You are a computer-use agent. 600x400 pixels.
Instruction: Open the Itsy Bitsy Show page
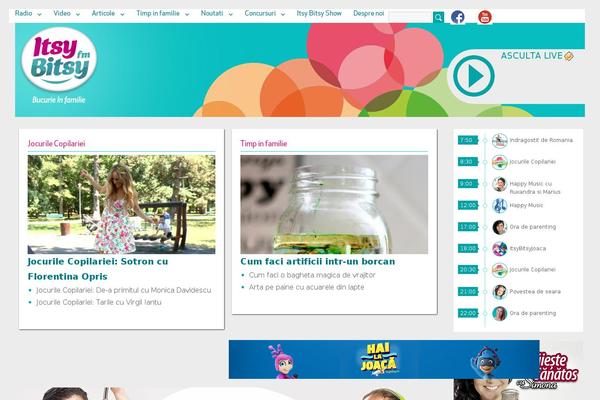point(319,13)
